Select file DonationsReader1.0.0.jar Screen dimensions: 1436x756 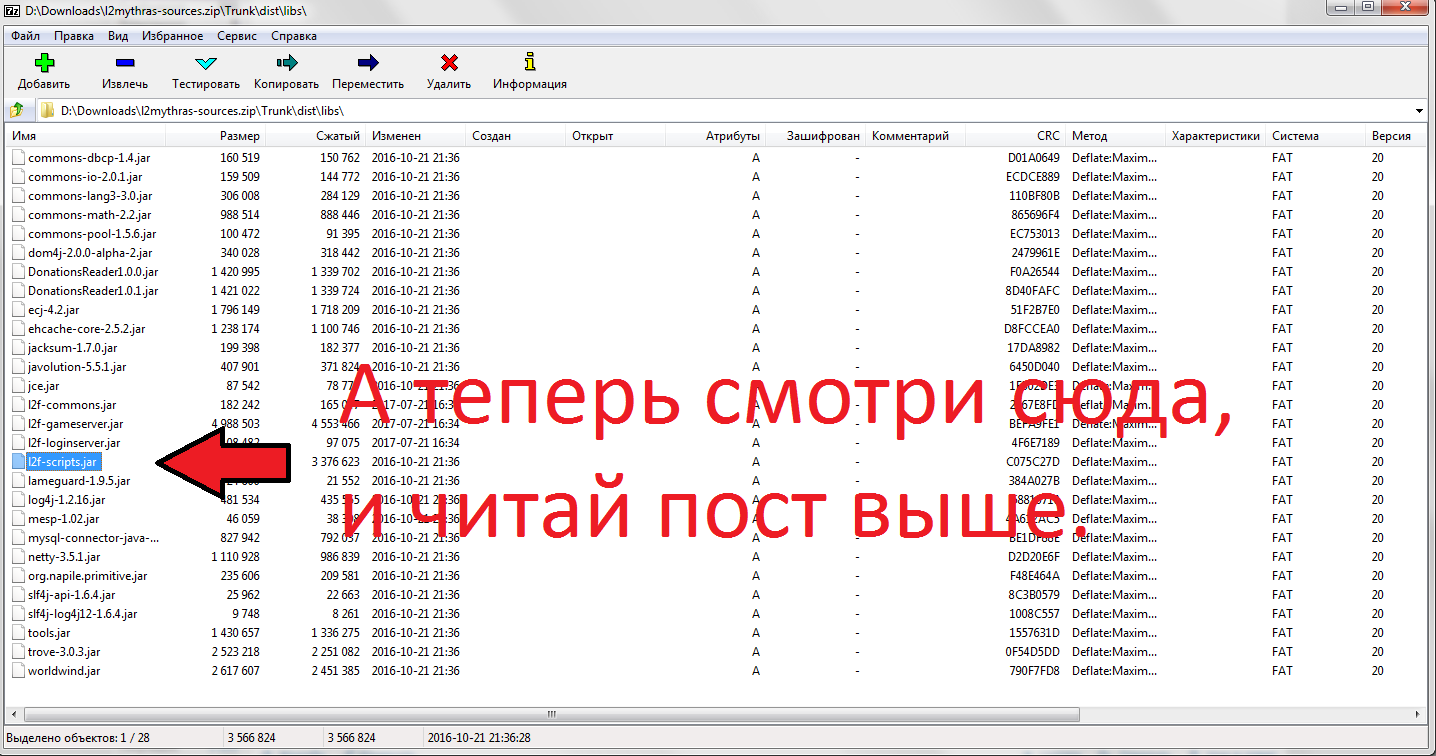[93, 272]
